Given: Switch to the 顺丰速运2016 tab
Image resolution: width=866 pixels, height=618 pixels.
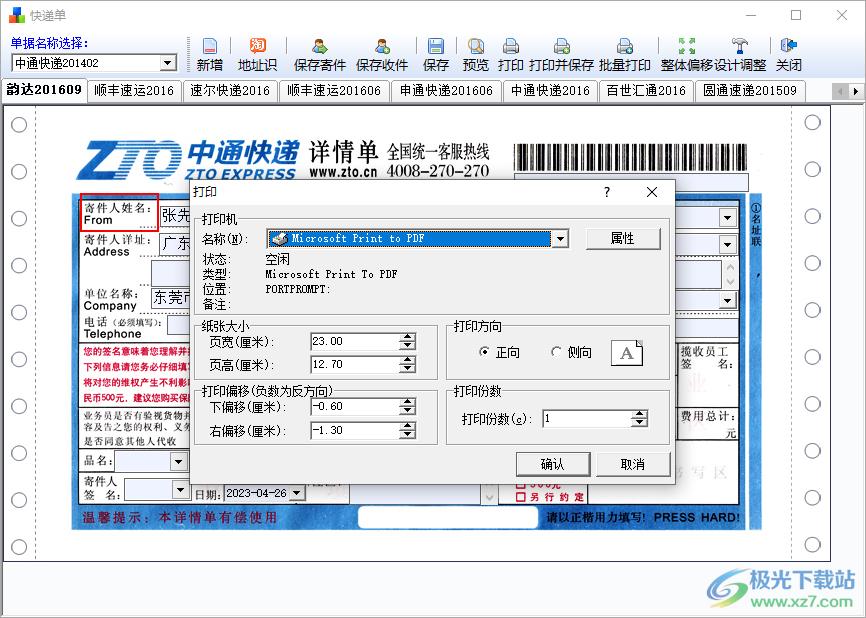Looking at the screenshot, I should [134, 90].
